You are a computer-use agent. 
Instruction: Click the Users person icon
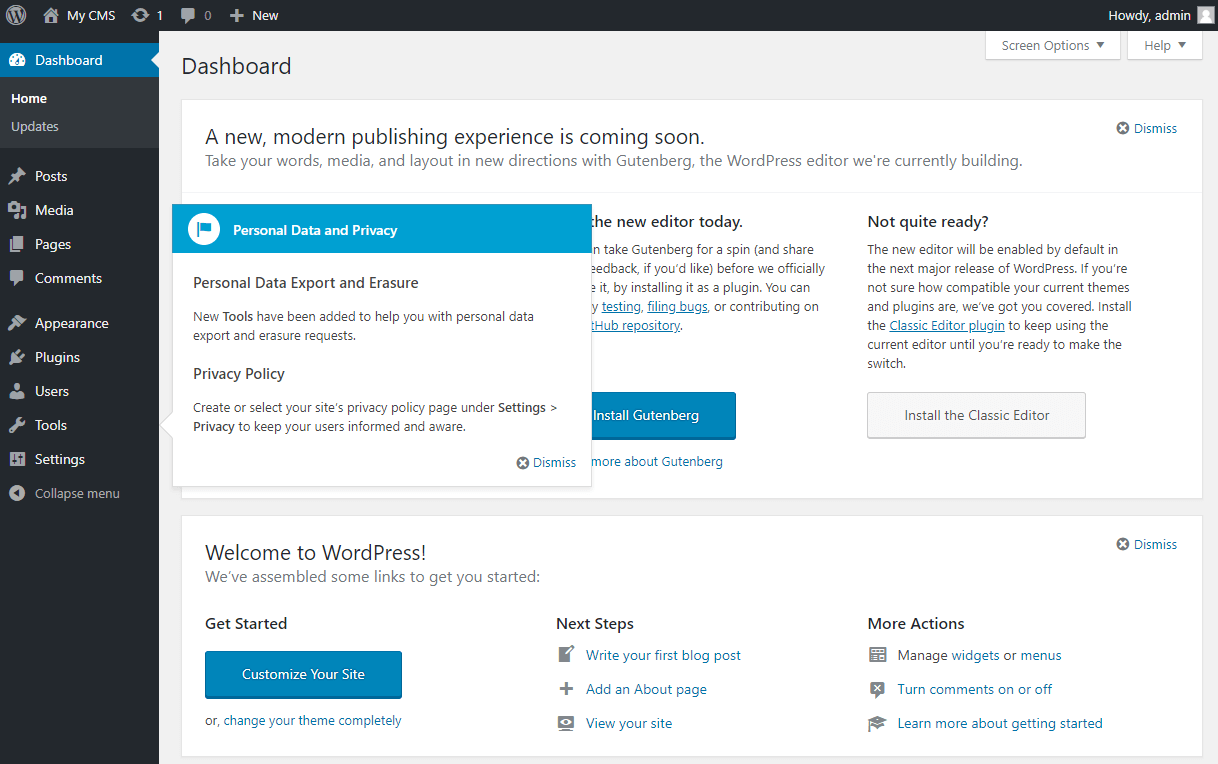click(x=17, y=391)
